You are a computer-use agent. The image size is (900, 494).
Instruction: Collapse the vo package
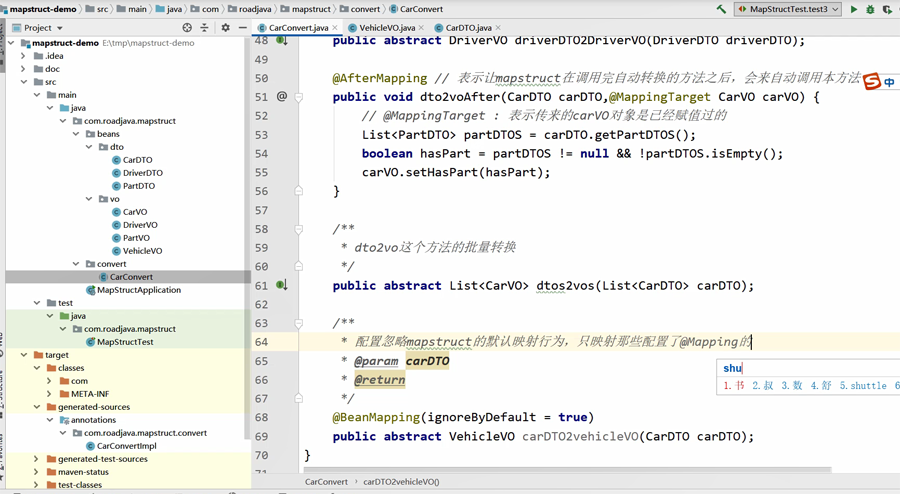pyautogui.click(x=89, y=199)
